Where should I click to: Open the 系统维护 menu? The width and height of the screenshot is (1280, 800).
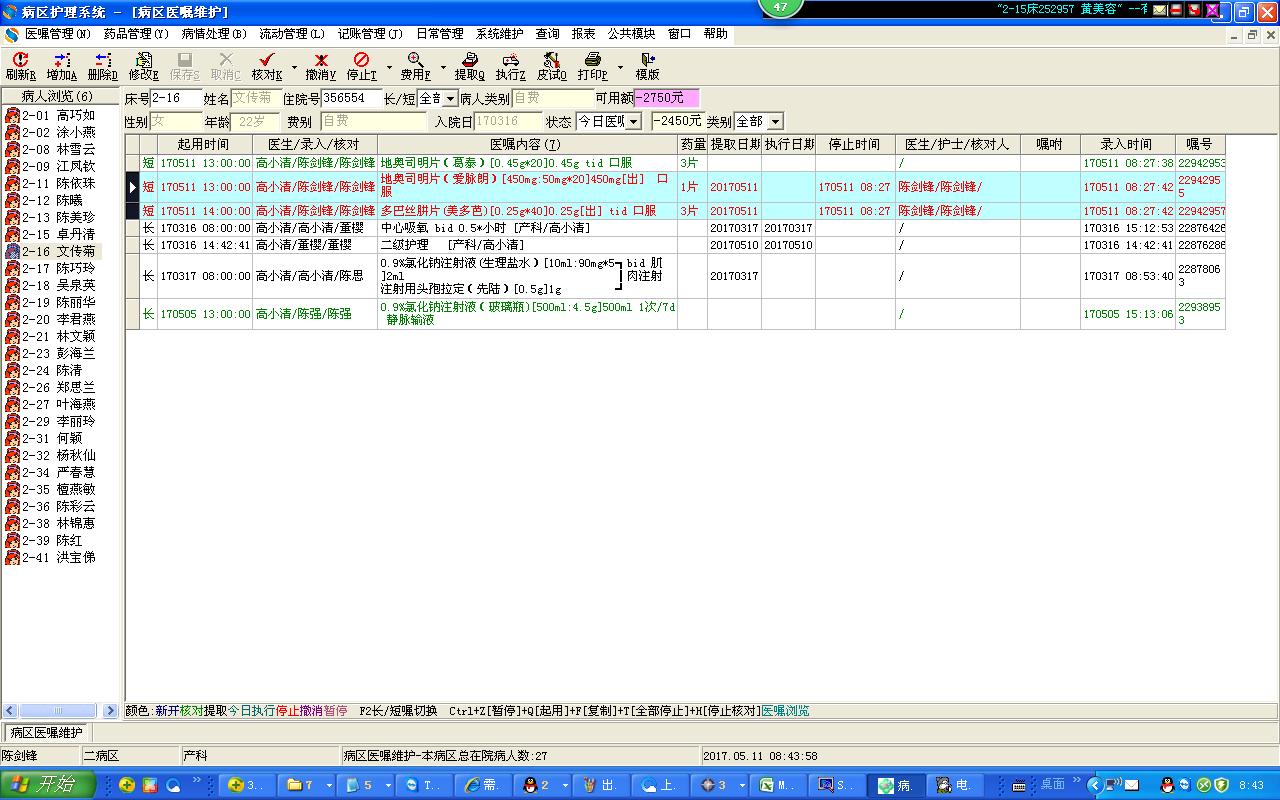499,34
